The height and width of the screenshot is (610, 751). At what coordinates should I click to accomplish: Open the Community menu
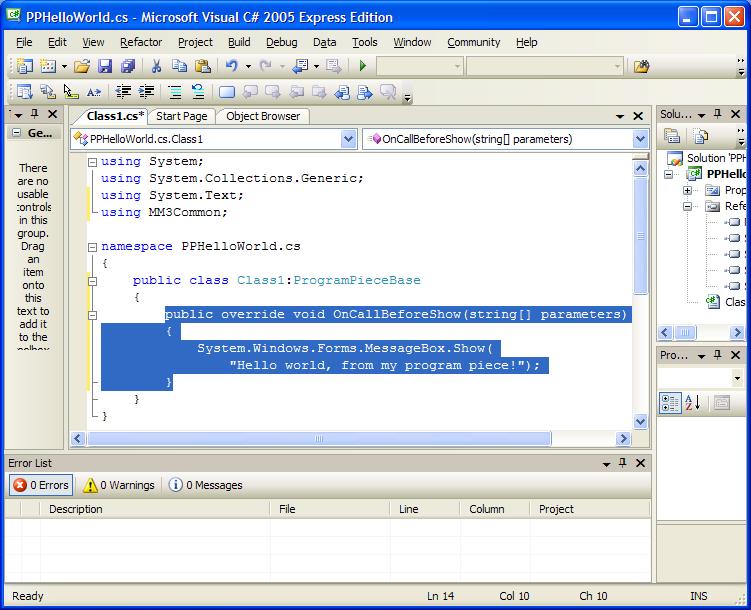(474, 42)
